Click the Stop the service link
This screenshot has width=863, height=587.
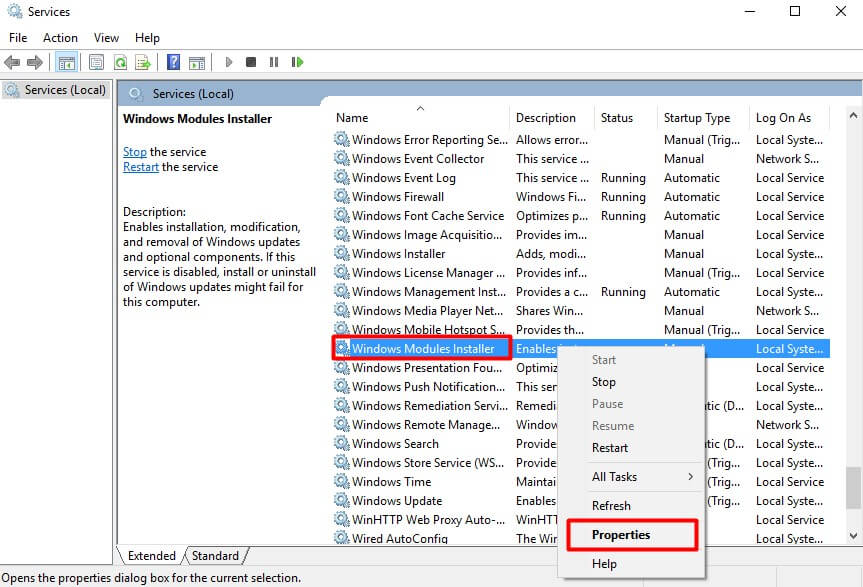(x=135, y=152)
